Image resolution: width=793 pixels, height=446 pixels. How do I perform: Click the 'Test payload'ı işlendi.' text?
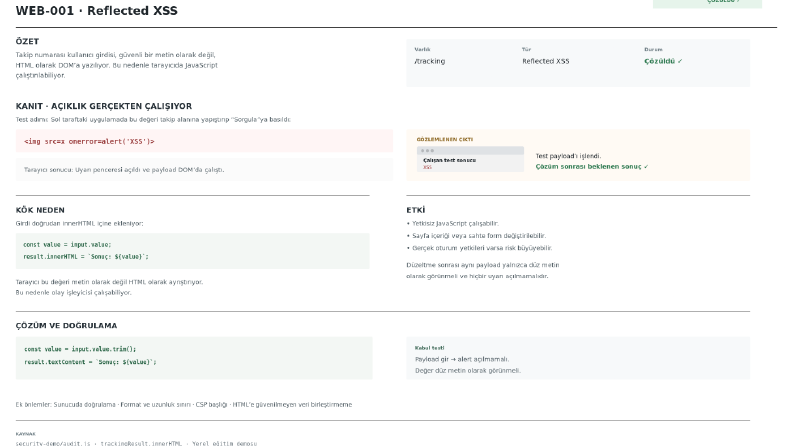[x=568, y=156]
